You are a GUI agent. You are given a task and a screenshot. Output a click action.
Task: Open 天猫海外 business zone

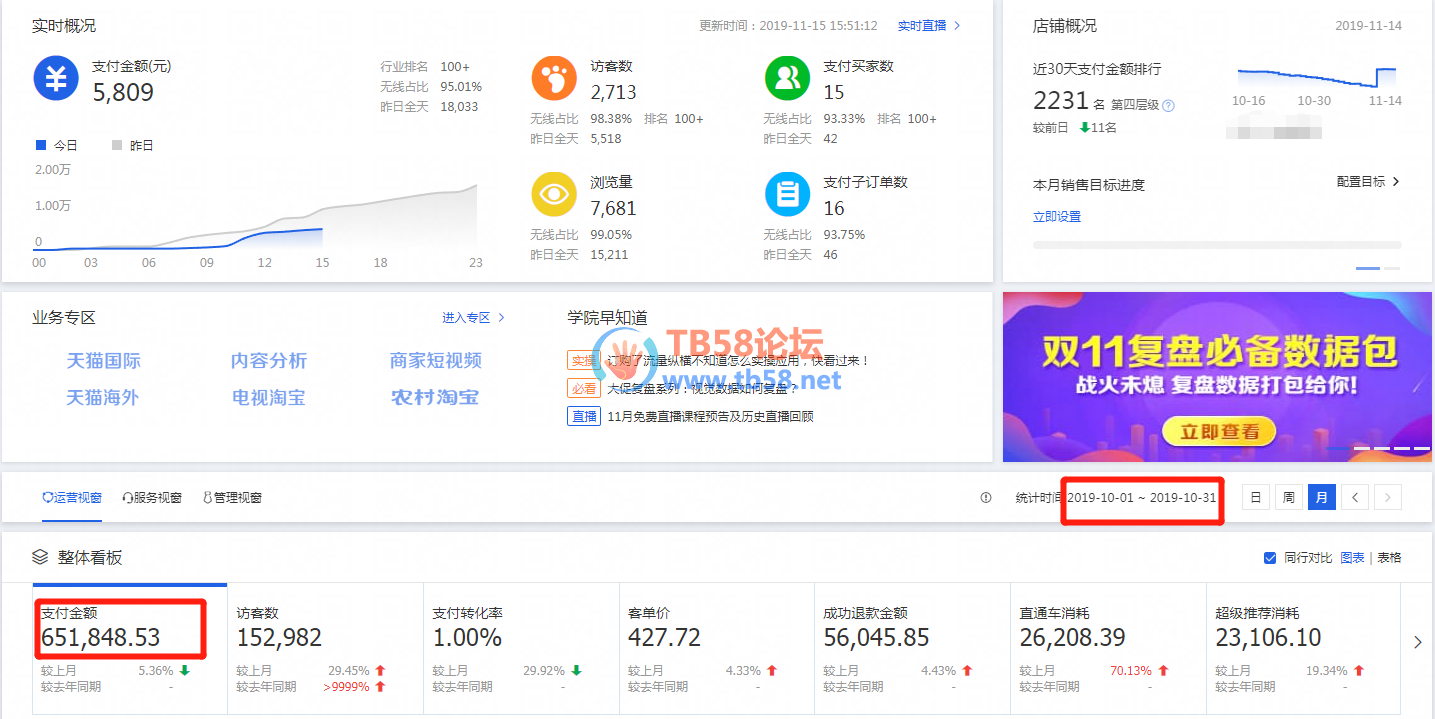pos(103,397)
